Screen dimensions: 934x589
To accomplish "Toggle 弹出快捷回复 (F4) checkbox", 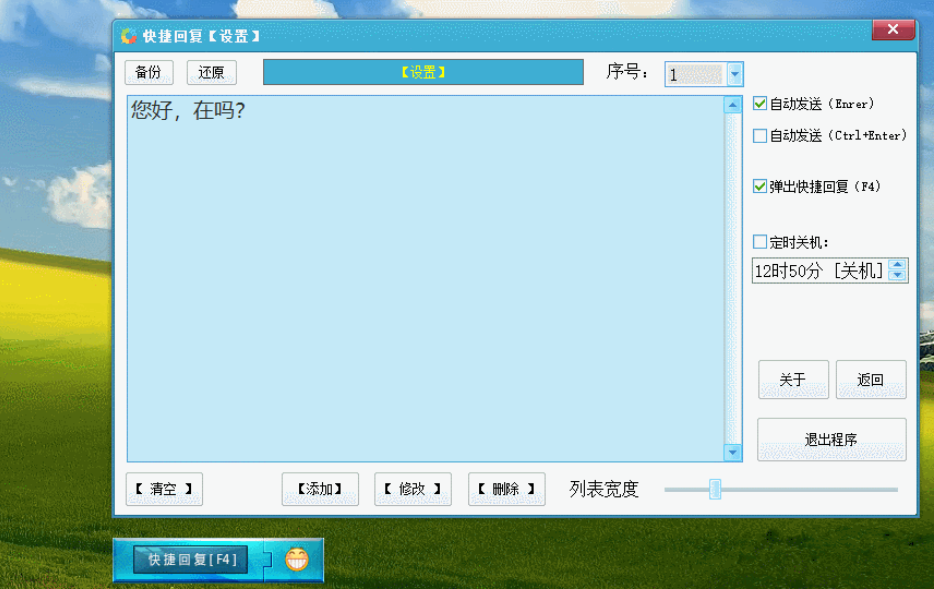I will pos(759,186).
